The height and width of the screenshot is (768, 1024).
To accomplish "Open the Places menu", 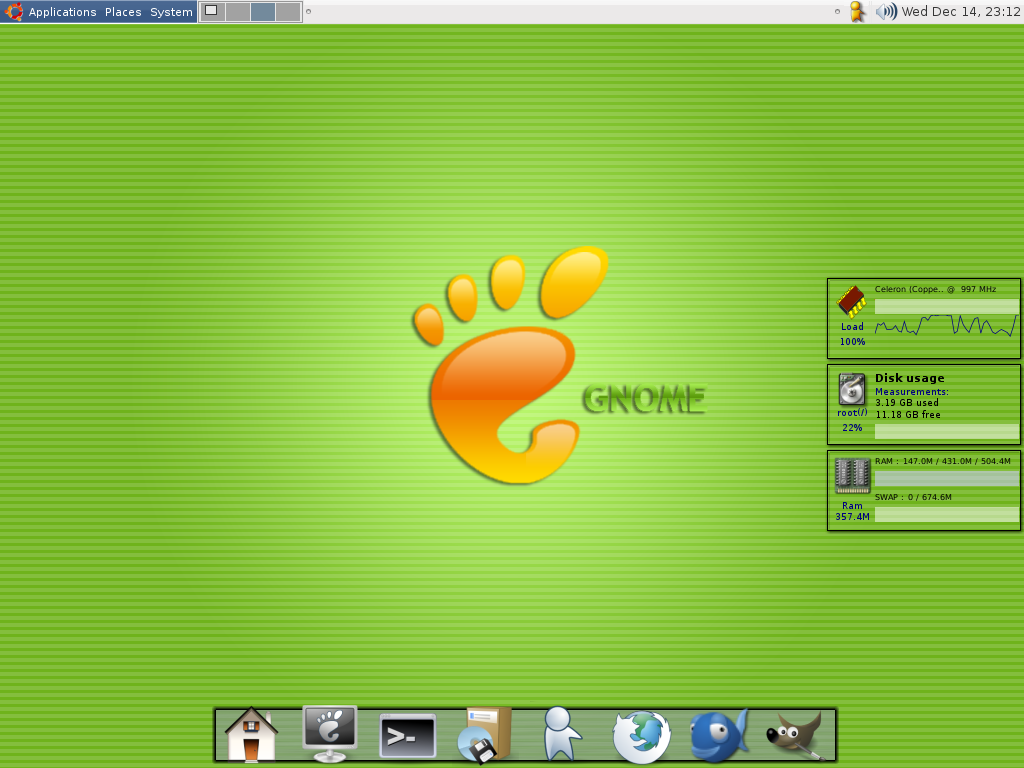I will 123,12.
